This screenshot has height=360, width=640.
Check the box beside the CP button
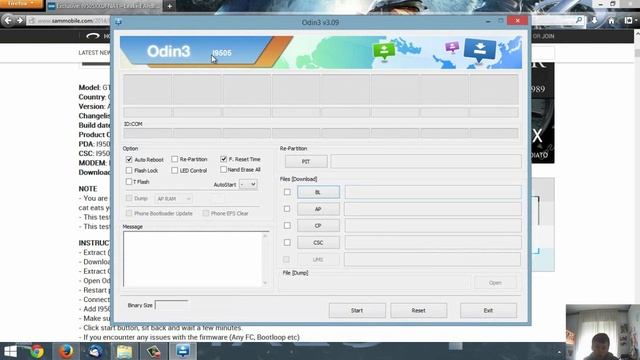287,225
